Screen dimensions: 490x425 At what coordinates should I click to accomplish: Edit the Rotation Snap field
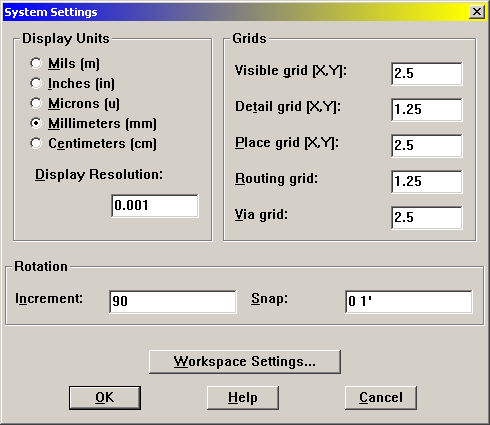click(x=409, y=302)
